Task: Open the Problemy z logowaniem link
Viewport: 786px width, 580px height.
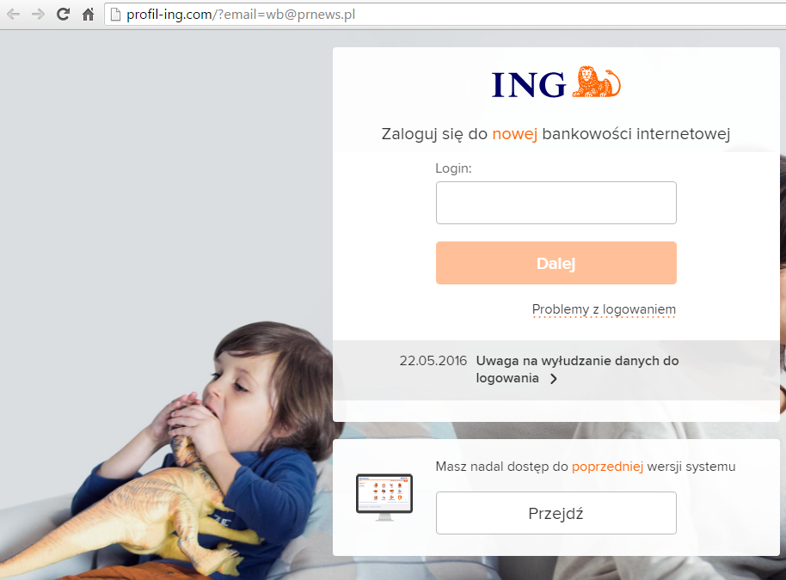Action: click(604, 310)
